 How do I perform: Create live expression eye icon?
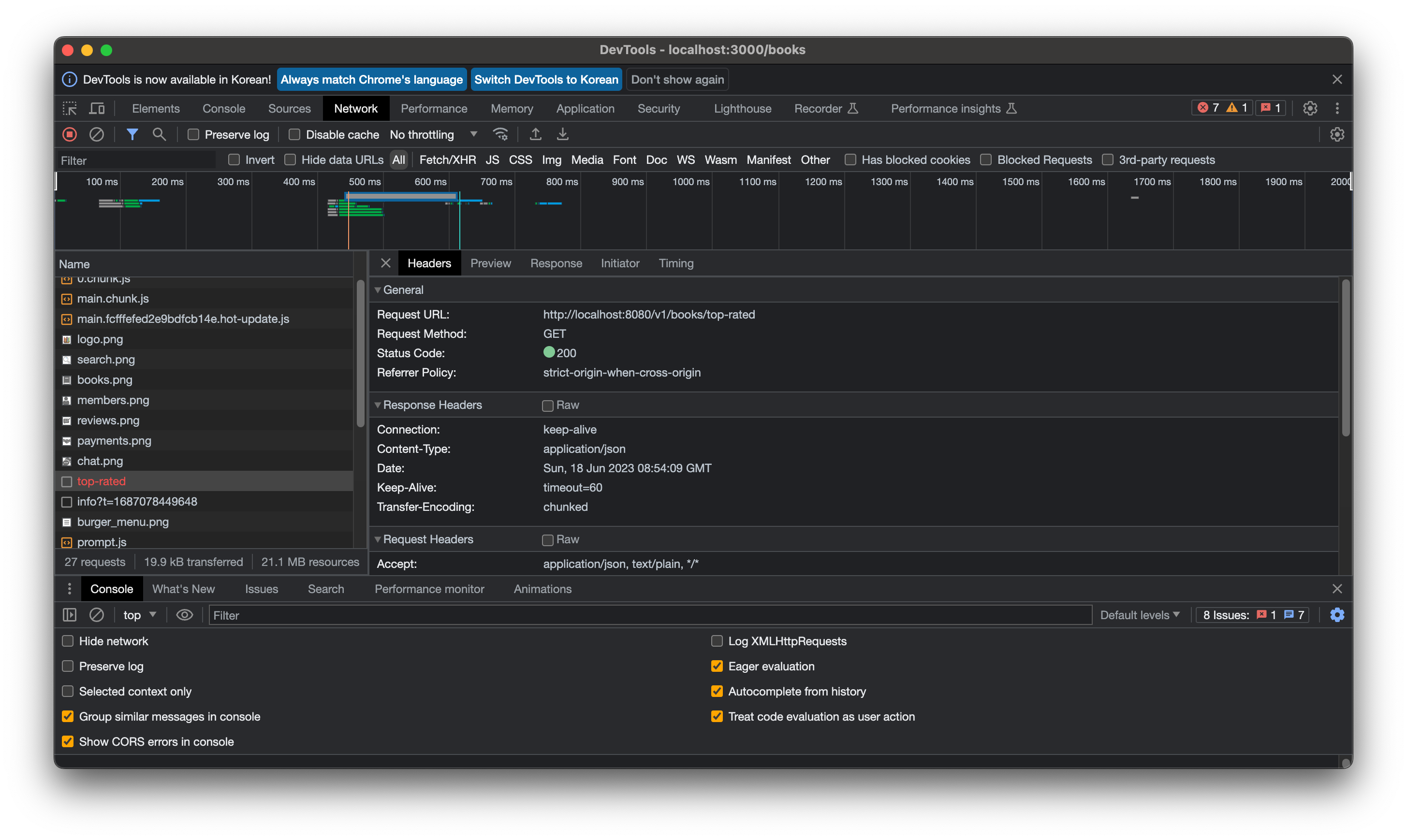point(185,615)
